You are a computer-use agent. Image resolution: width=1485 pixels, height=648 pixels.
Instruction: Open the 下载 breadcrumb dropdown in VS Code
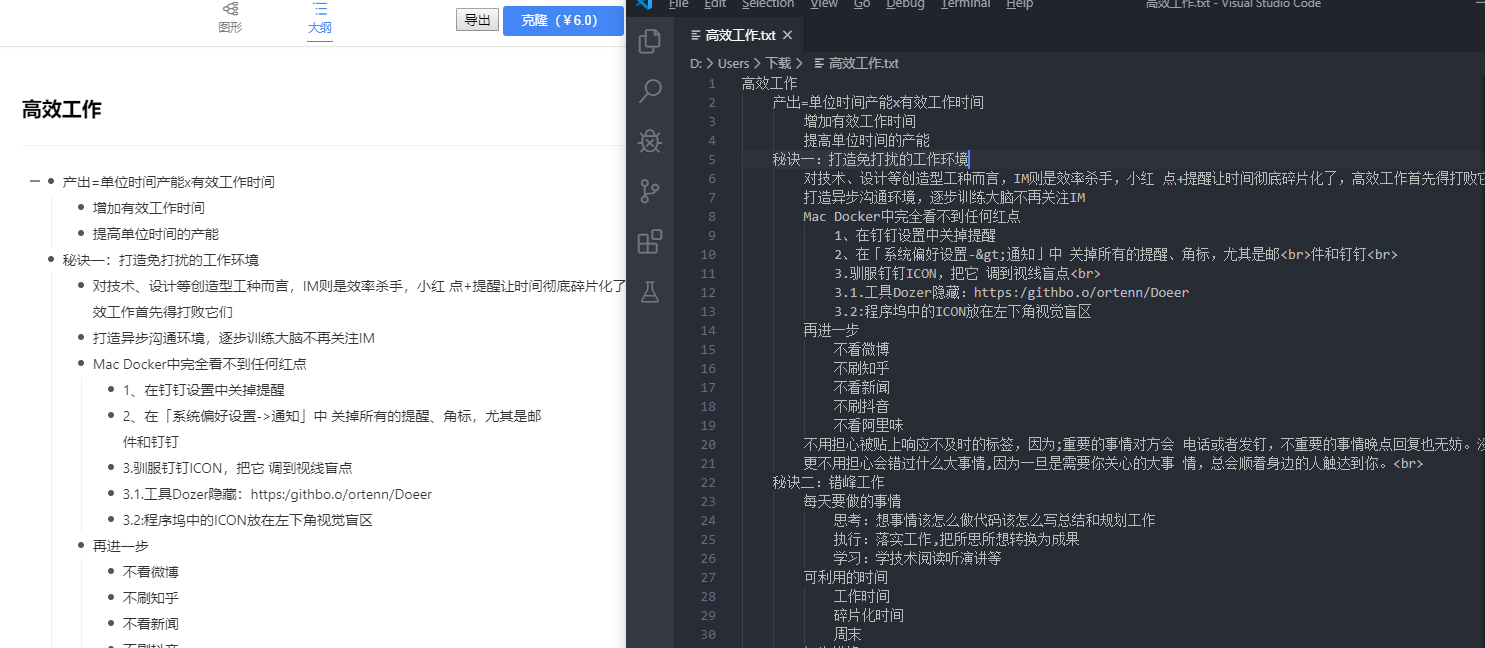(x=778, y=63)
